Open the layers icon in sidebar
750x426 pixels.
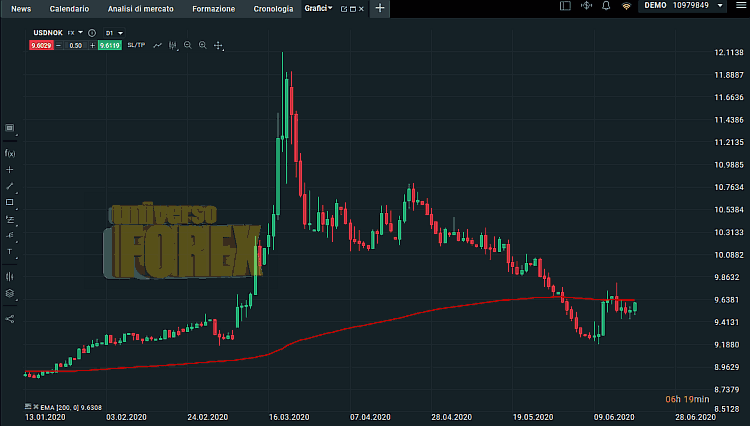click(x=10, y=293)
